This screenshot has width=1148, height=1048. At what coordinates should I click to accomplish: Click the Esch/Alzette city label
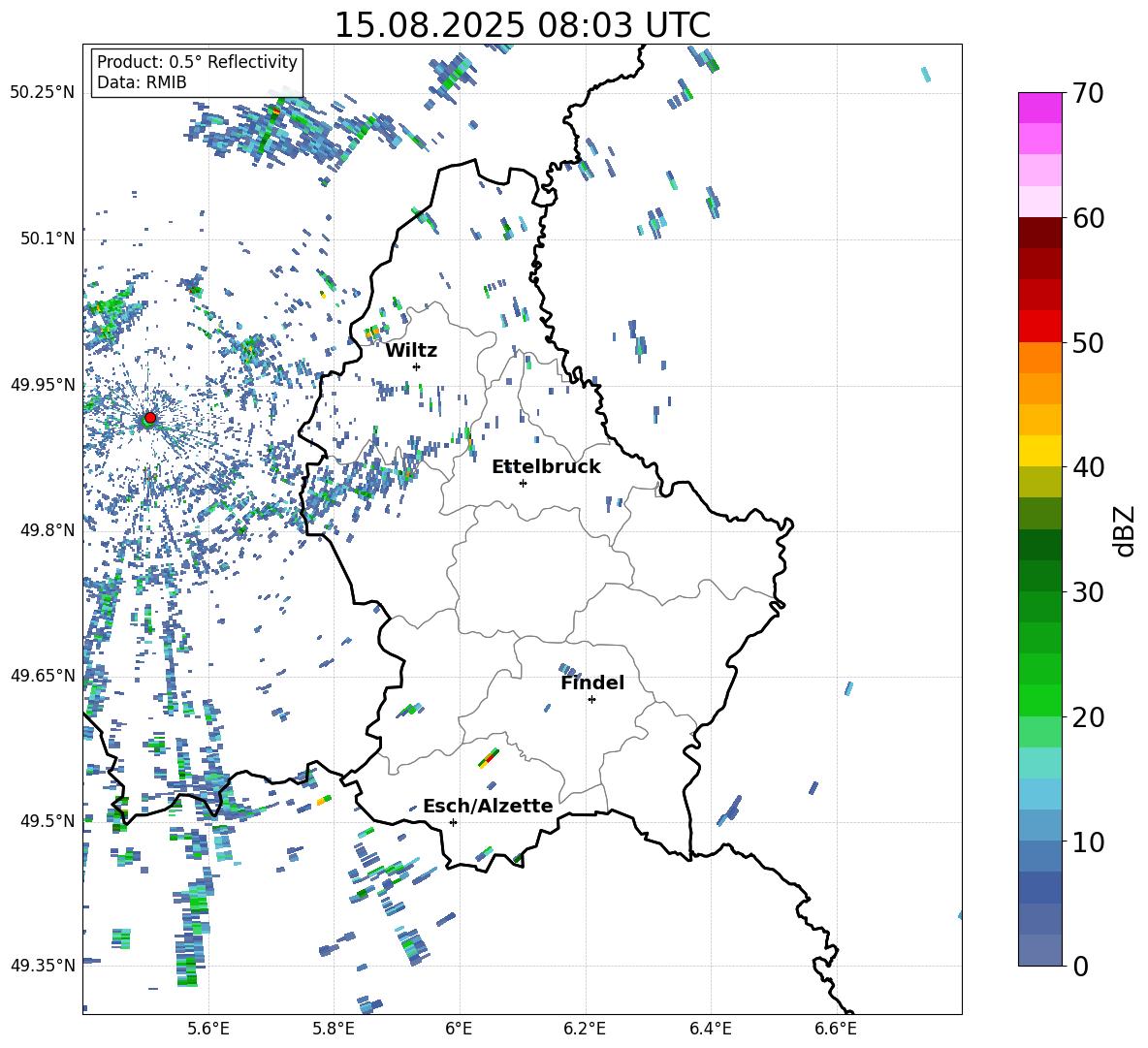point(488,806)
